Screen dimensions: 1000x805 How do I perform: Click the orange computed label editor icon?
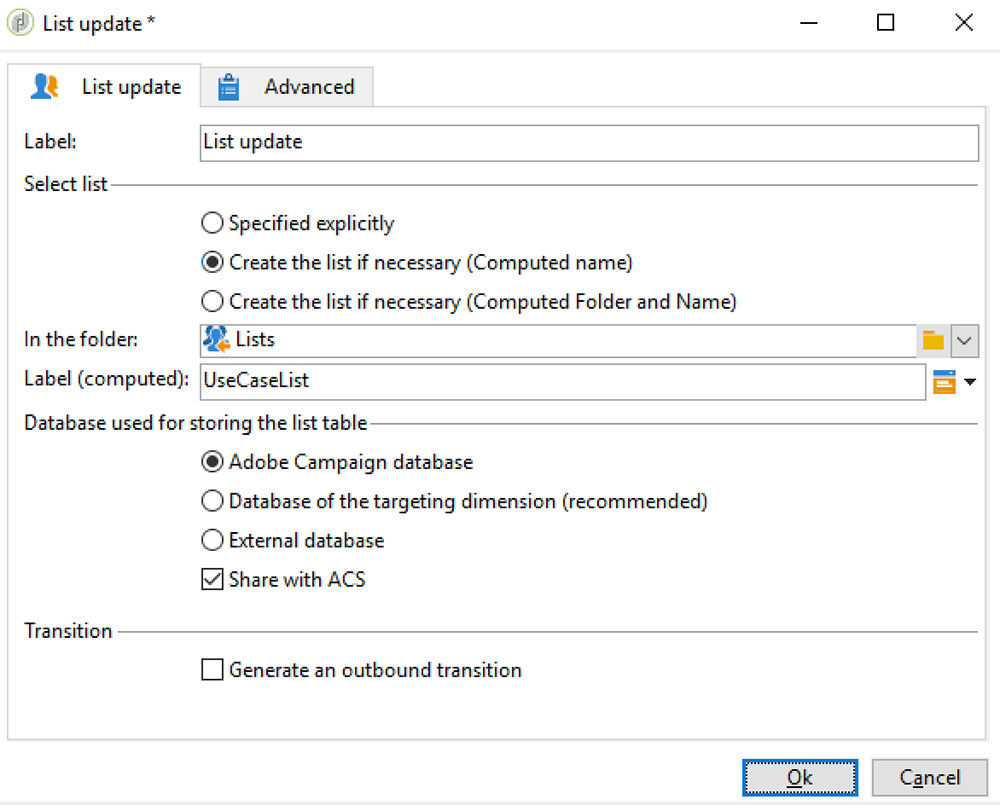pos(944,381)
